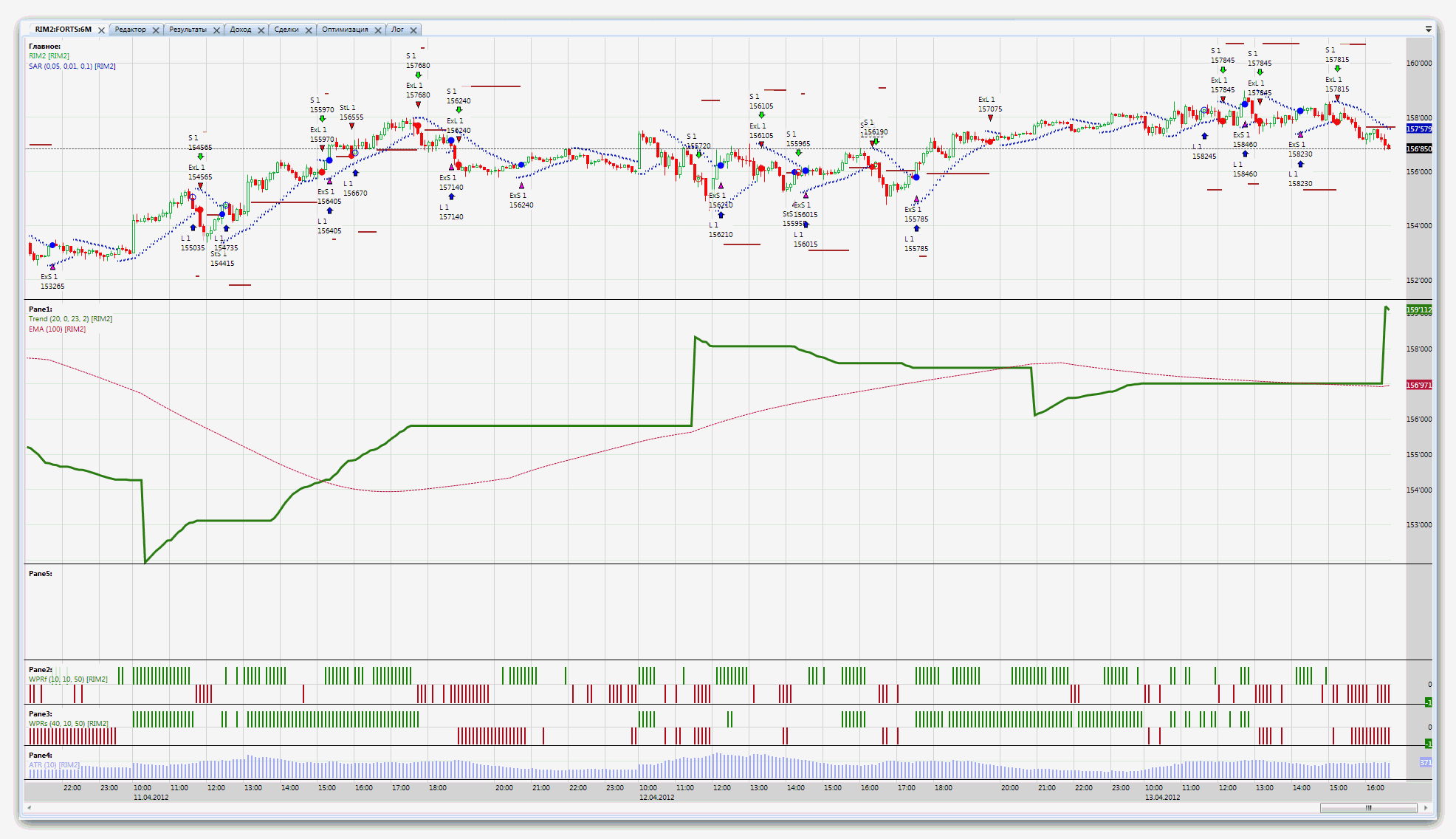
Task: Click the WPRf (10, 10, 50) legend label
Action: pyautogui.click(x=68, y=679)
